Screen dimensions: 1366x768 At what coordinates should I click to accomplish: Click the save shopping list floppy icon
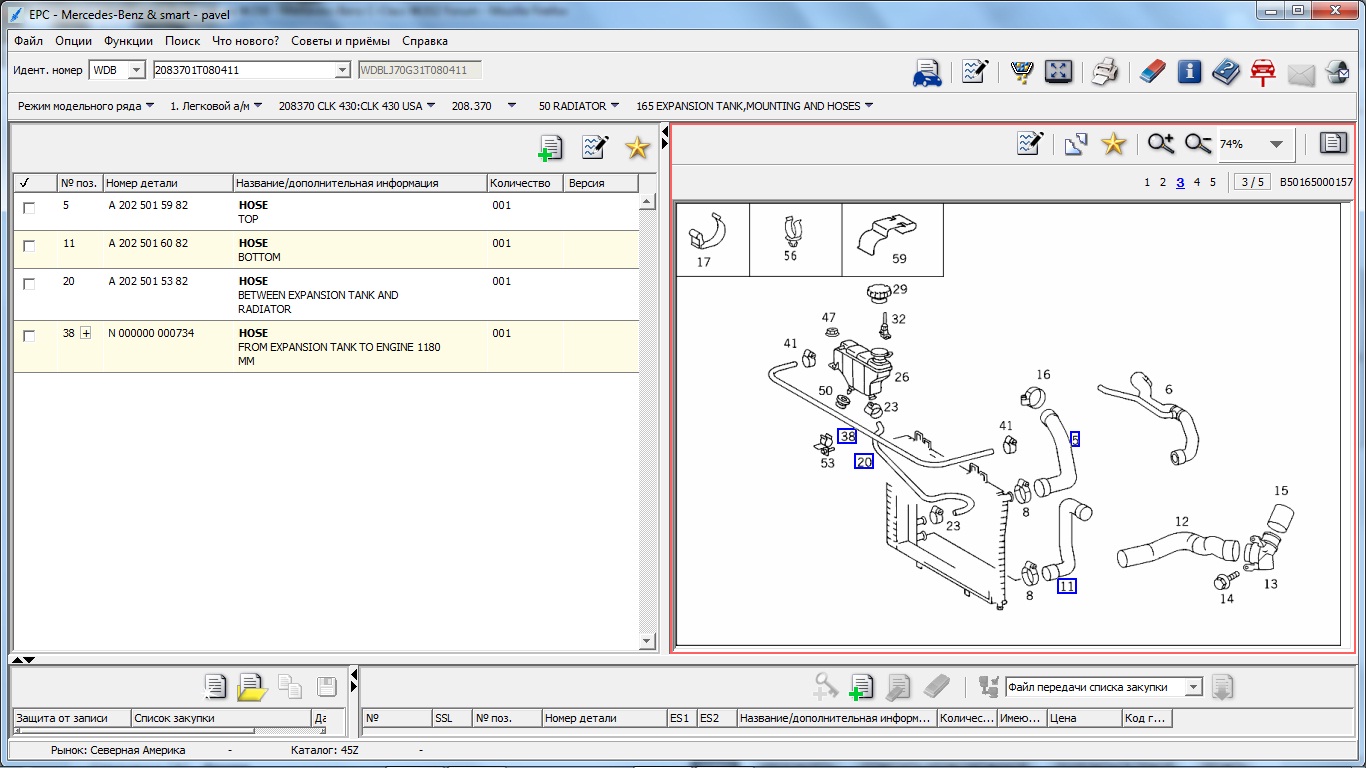point(327,687)
